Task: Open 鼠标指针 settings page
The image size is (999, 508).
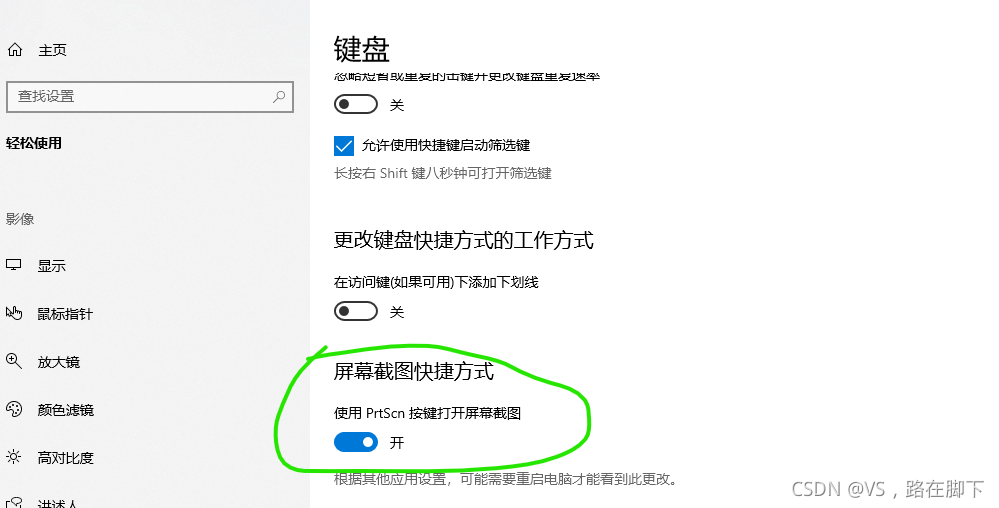Action: click(x=65, y=314)
